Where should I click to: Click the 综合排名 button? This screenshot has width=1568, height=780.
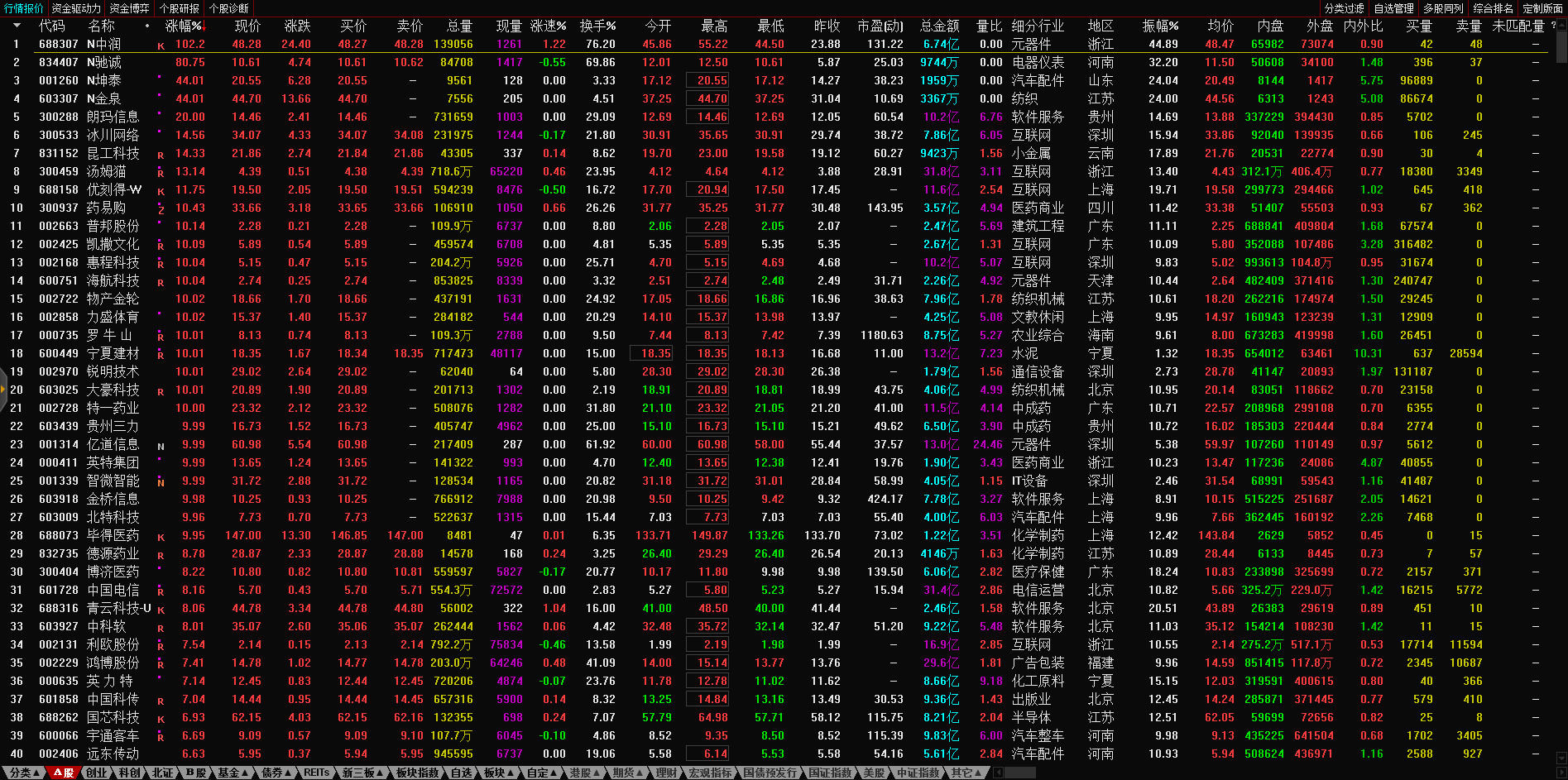(1493, 8)
